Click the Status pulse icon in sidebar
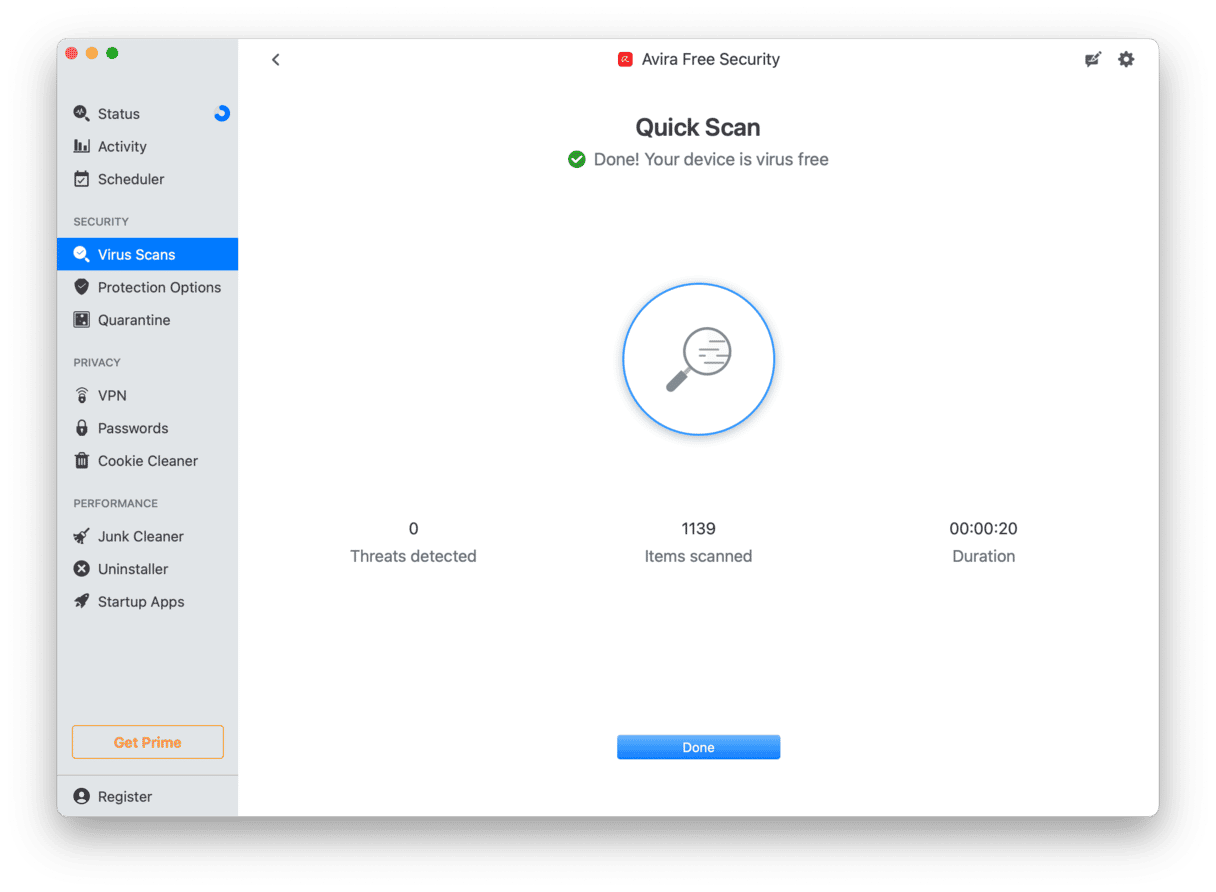The height and width of the screenshot is (892, 1216). (x=82, y=113)
